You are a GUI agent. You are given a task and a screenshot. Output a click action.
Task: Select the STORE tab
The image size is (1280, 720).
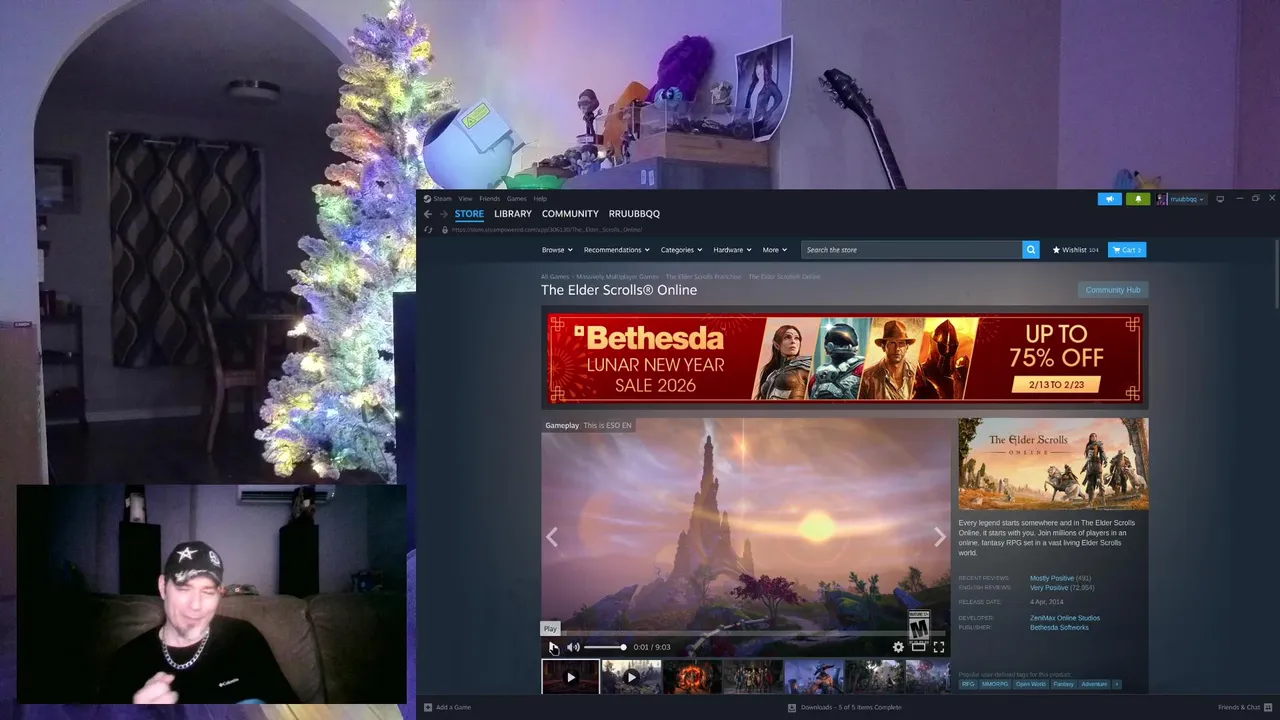point(469,214)
